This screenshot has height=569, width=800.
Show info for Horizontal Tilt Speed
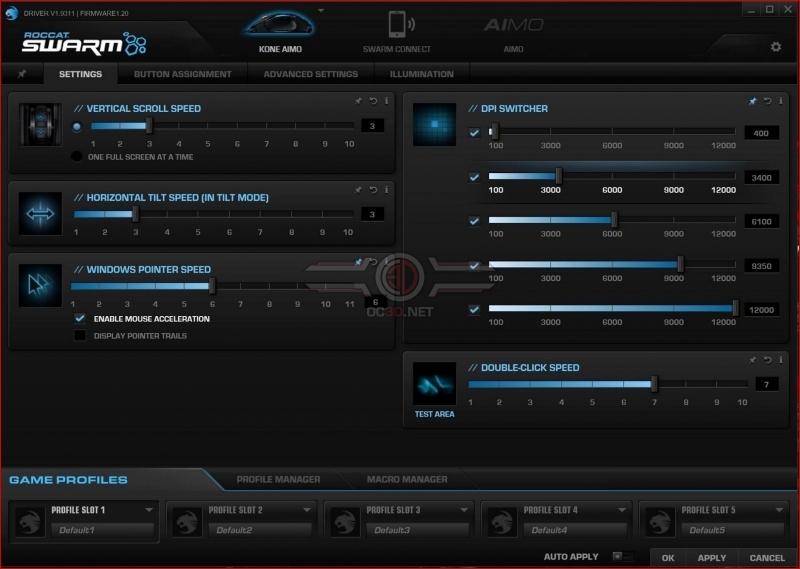click(386, 190)
